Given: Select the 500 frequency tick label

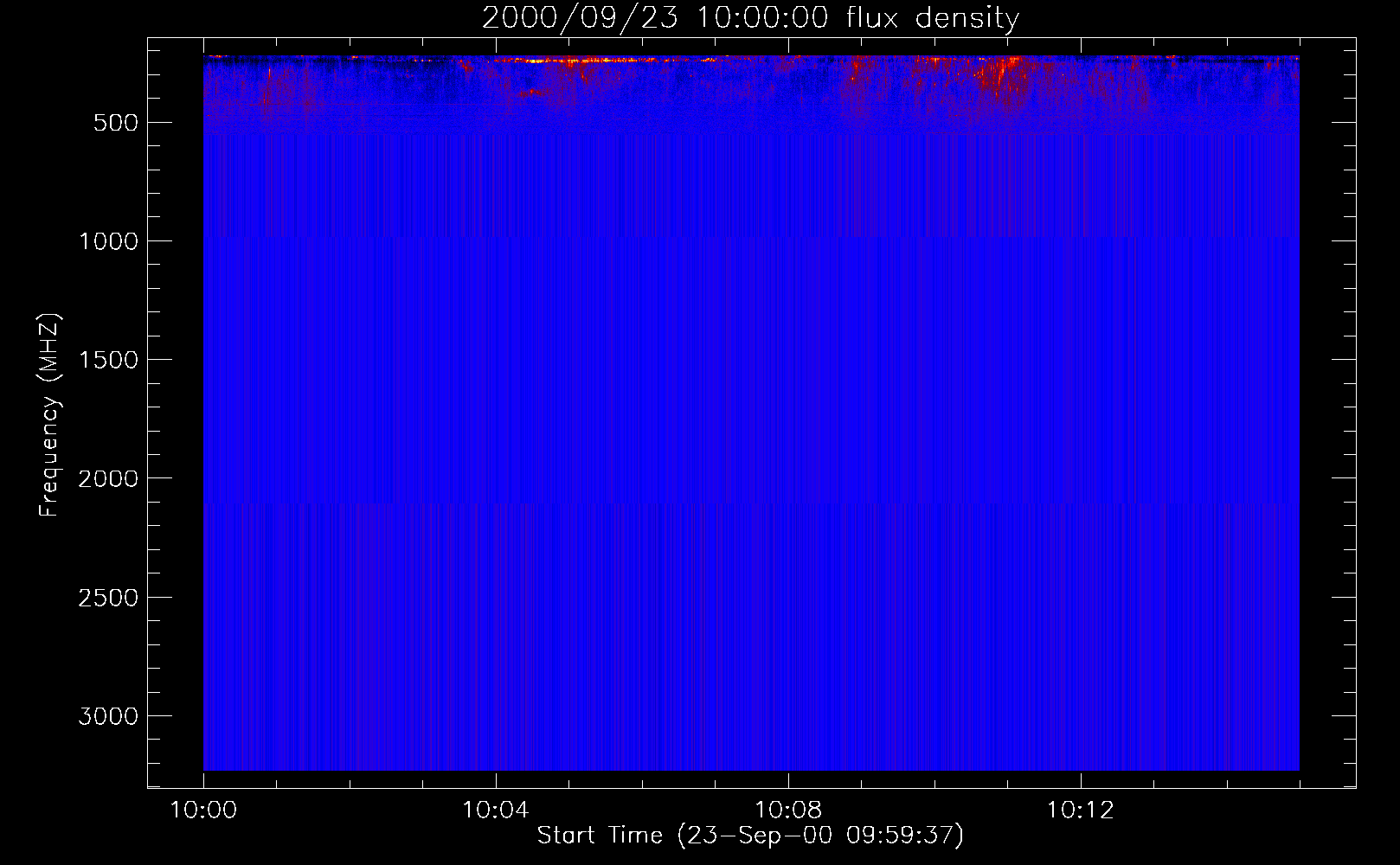Looking at the screenshot, I should [116, 123].
